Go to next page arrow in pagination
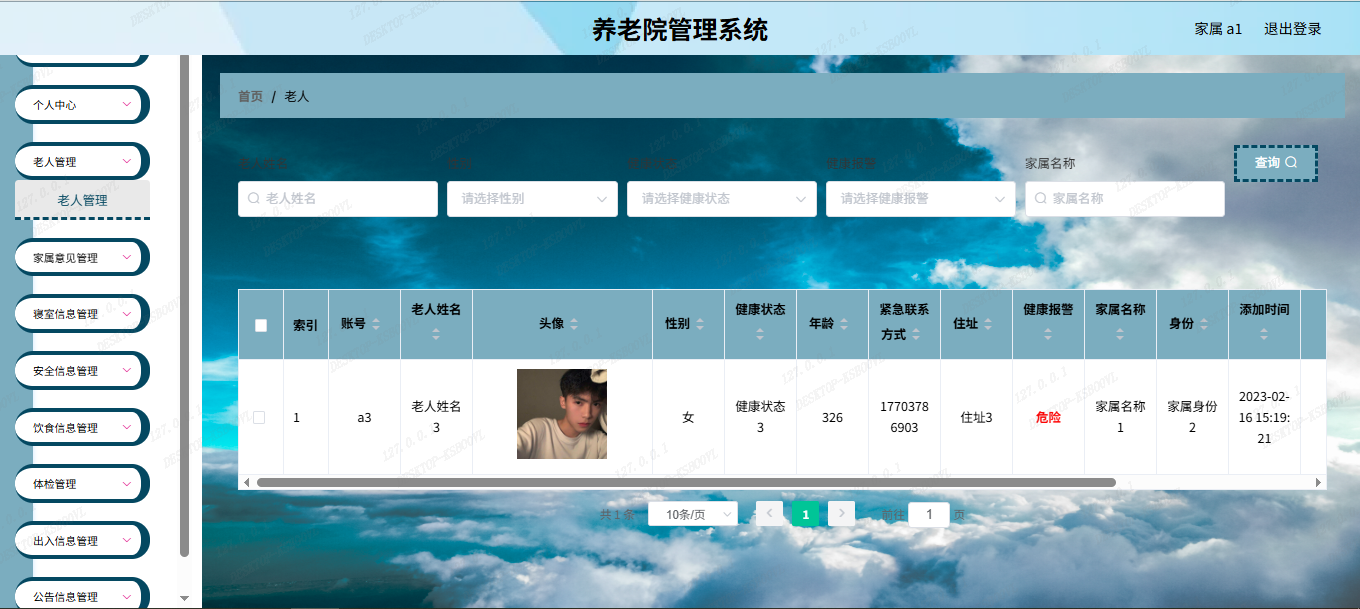1360x609 pixels. pyautogui.click(x=842, y=514)
